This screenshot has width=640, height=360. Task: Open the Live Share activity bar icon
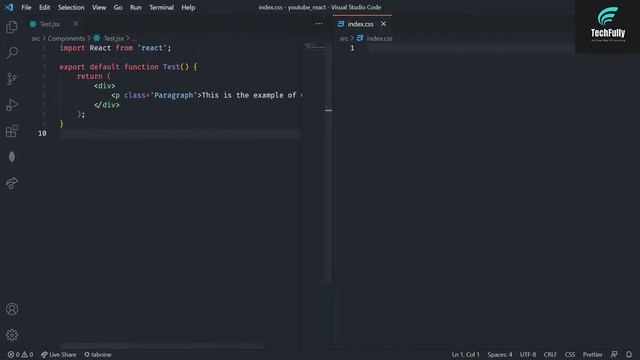12,183
